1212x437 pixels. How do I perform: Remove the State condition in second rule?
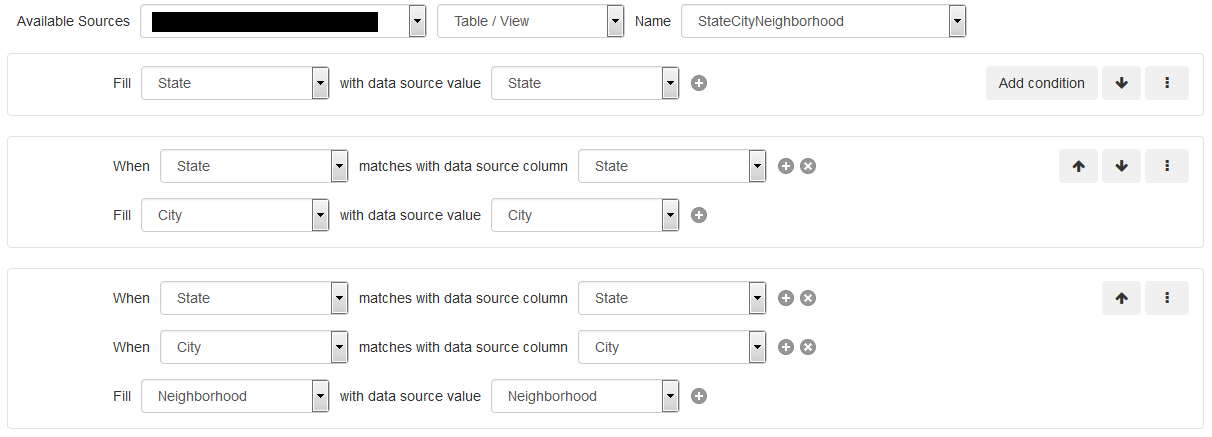click(808, 166)
